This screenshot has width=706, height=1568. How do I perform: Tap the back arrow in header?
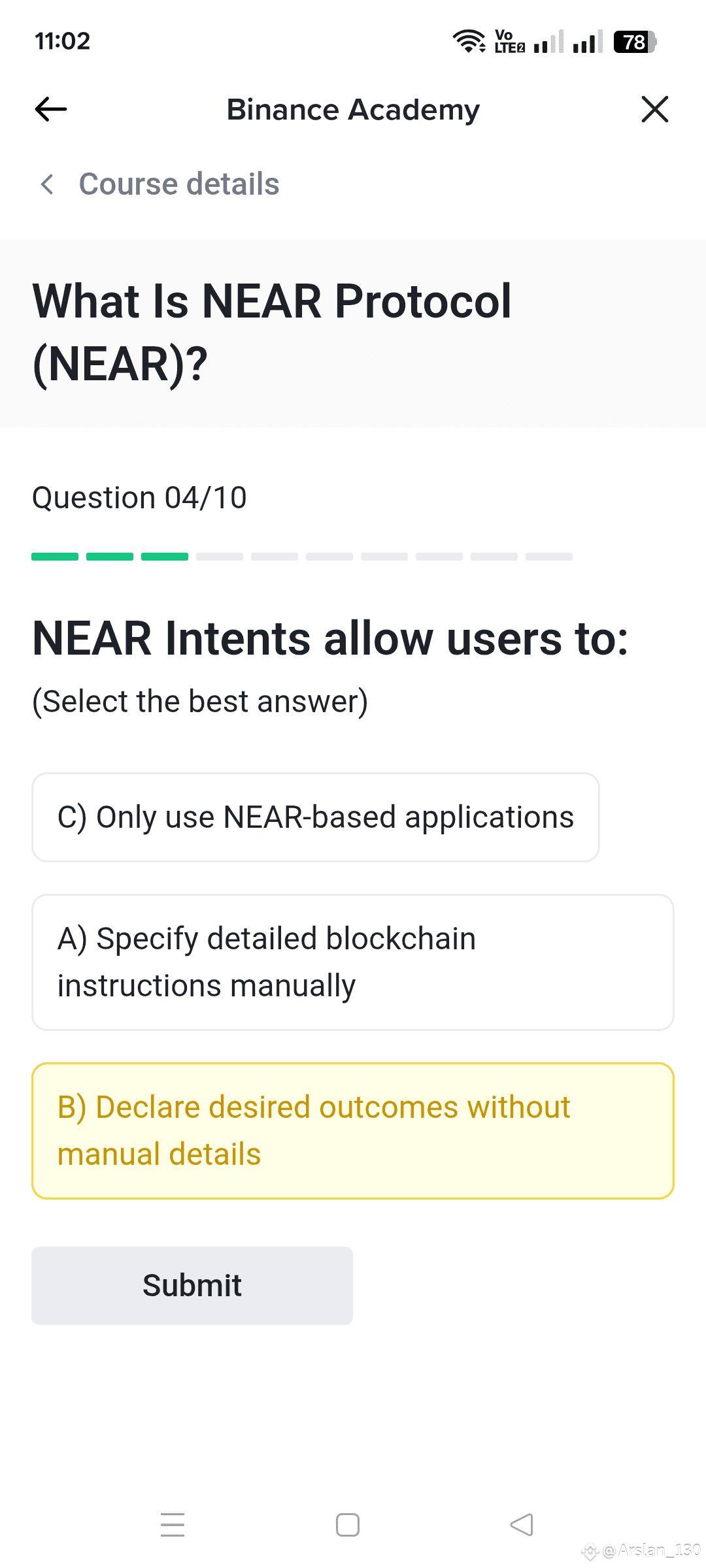pyautogui.click(x=51, y=109)
